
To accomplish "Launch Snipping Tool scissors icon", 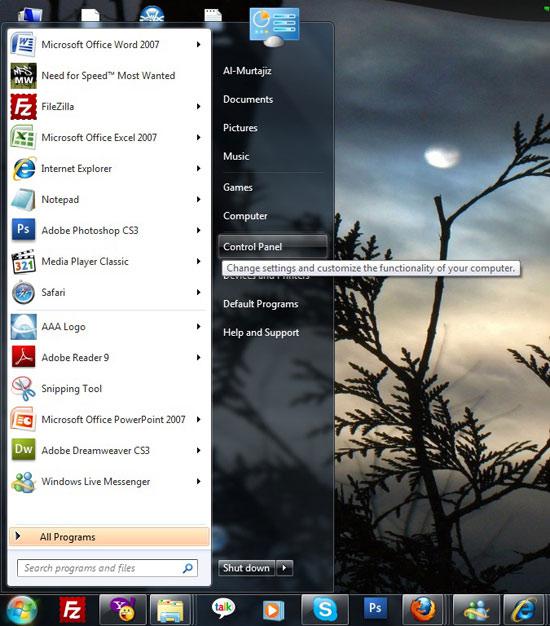I will pyautogui.click(x=23, y=388).
